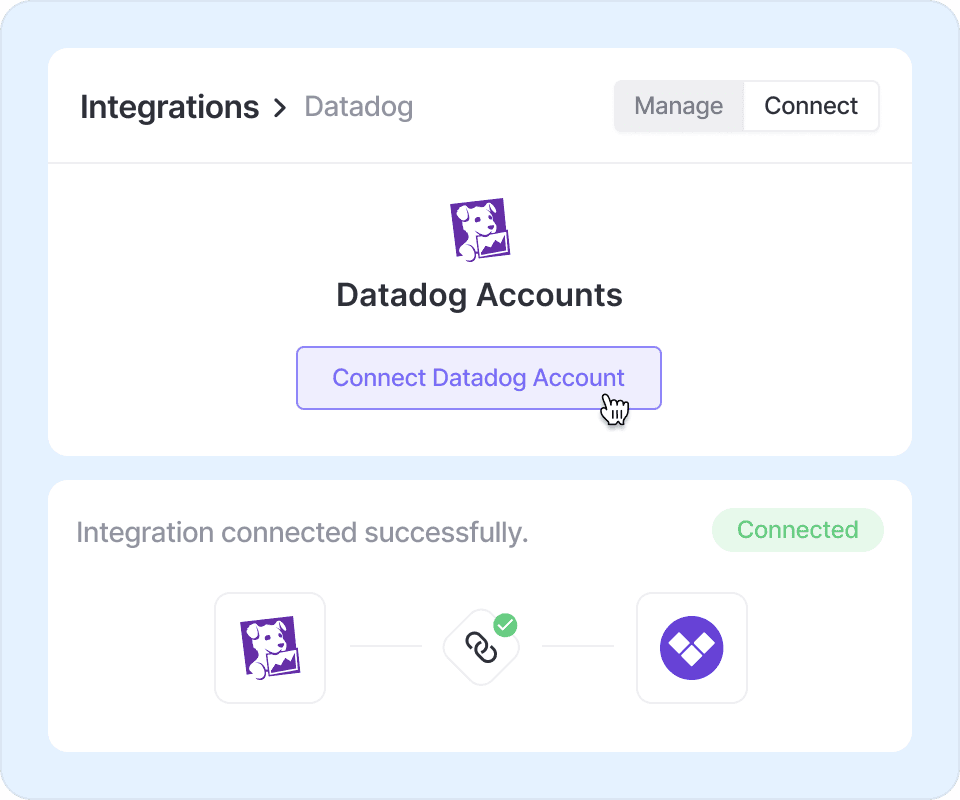Click the hand pointer cursor icon
The image size is (960, 800).
[x=614, y=409]
